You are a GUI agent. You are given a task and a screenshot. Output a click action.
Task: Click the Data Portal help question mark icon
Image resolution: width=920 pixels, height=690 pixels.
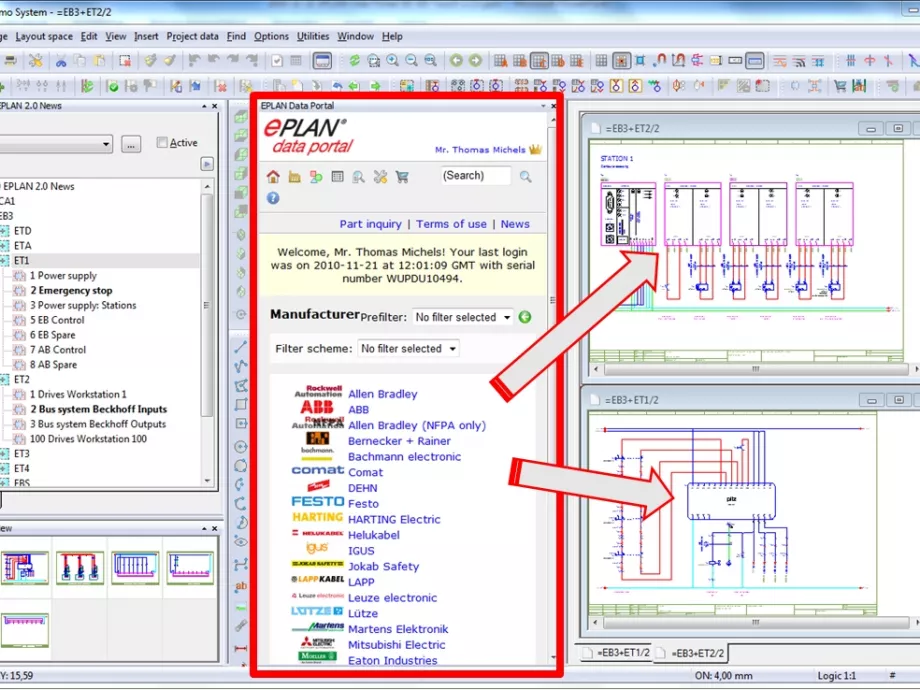point(273,198)
